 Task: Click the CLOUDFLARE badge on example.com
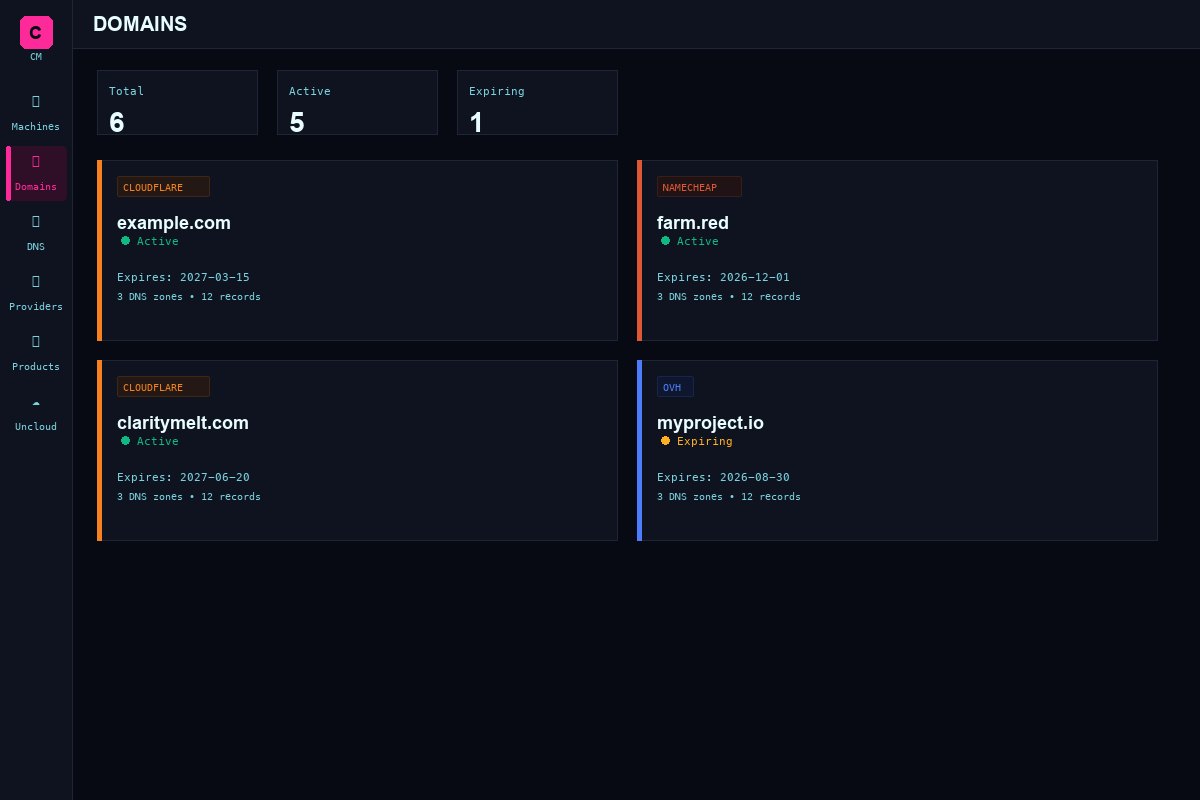click(x=163, y=187)
